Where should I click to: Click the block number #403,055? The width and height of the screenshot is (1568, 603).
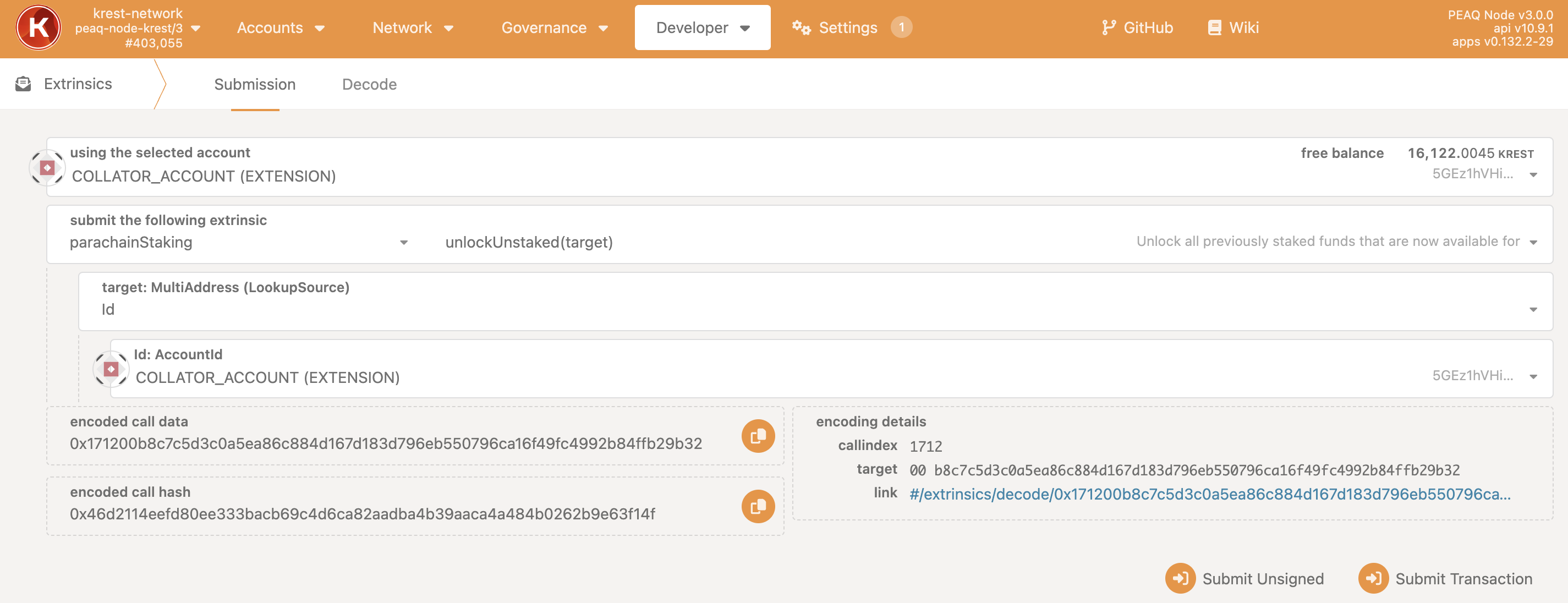point(154,42)
